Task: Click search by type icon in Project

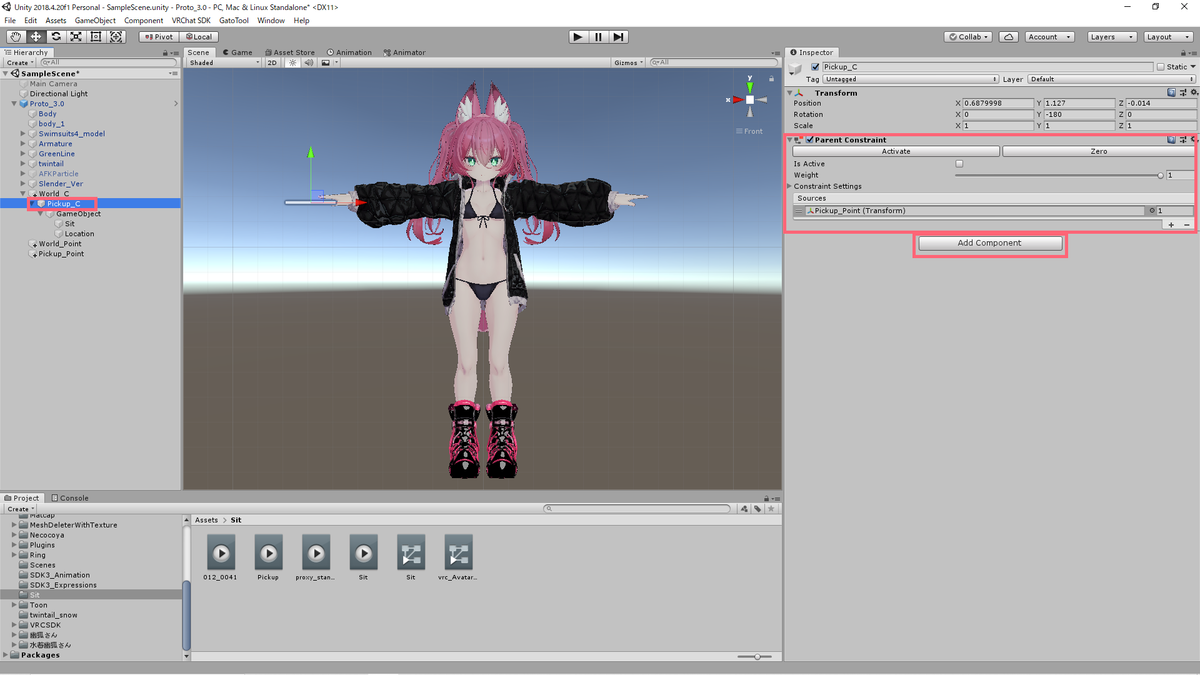Action: (745, 509)
